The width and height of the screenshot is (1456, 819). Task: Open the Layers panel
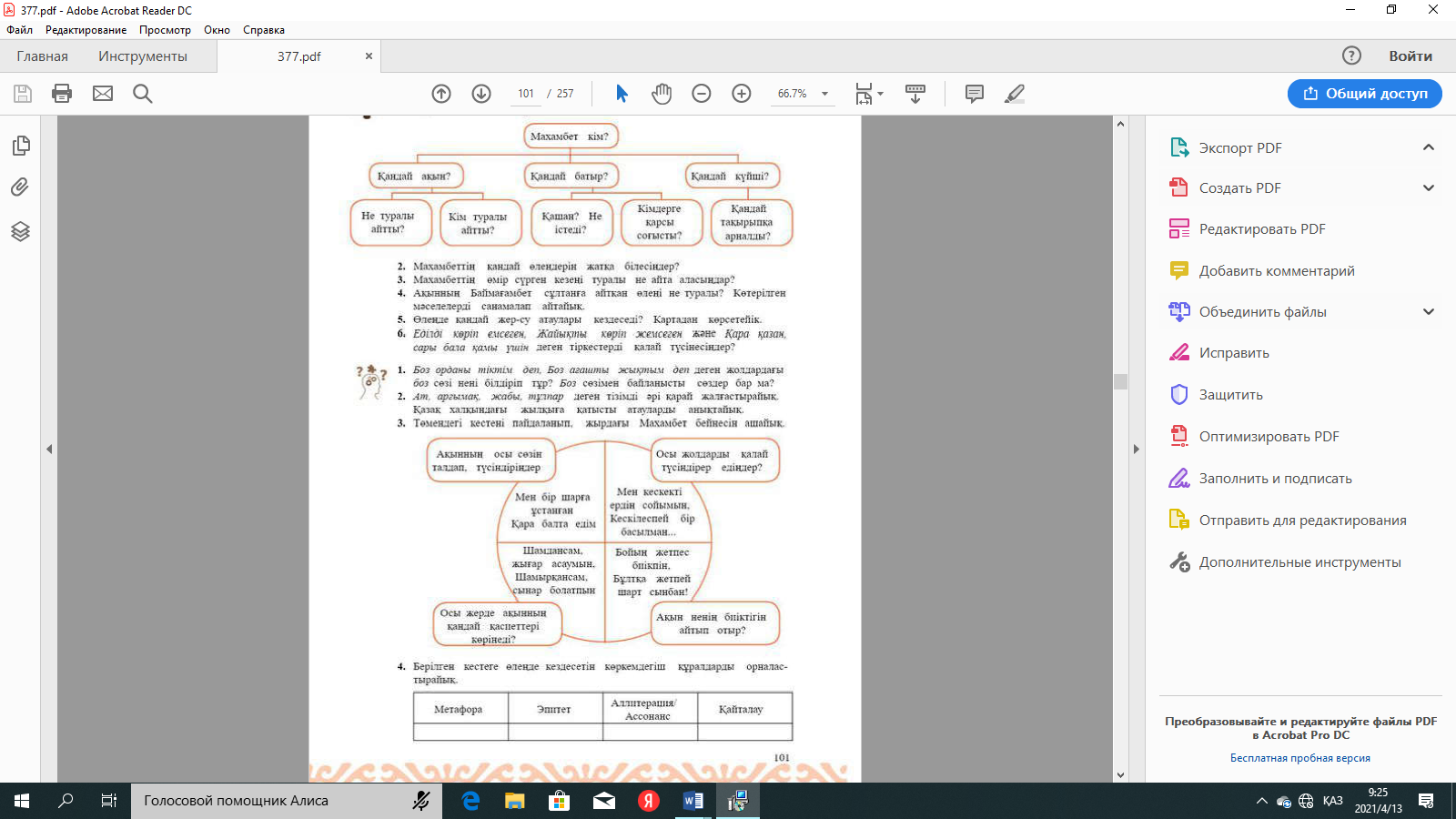tap(20, 231)
